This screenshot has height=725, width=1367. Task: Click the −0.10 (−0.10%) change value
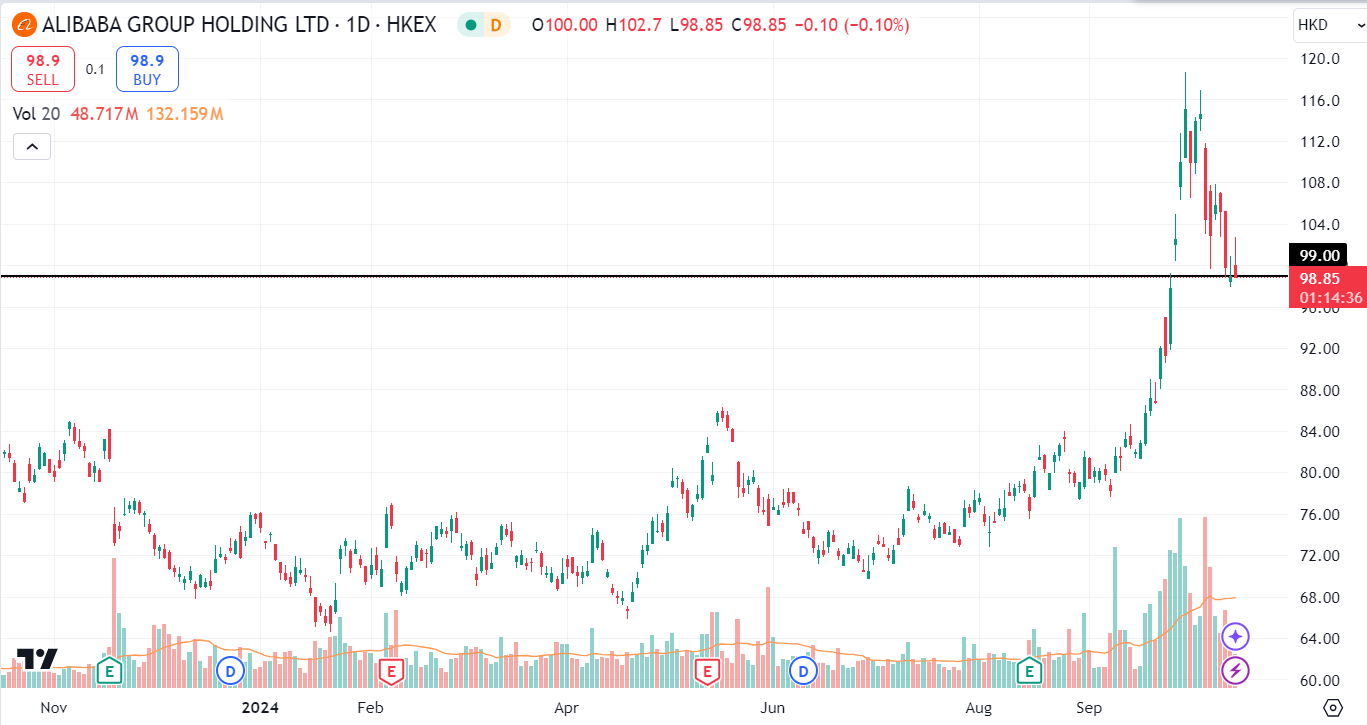(x=851, y=25)
